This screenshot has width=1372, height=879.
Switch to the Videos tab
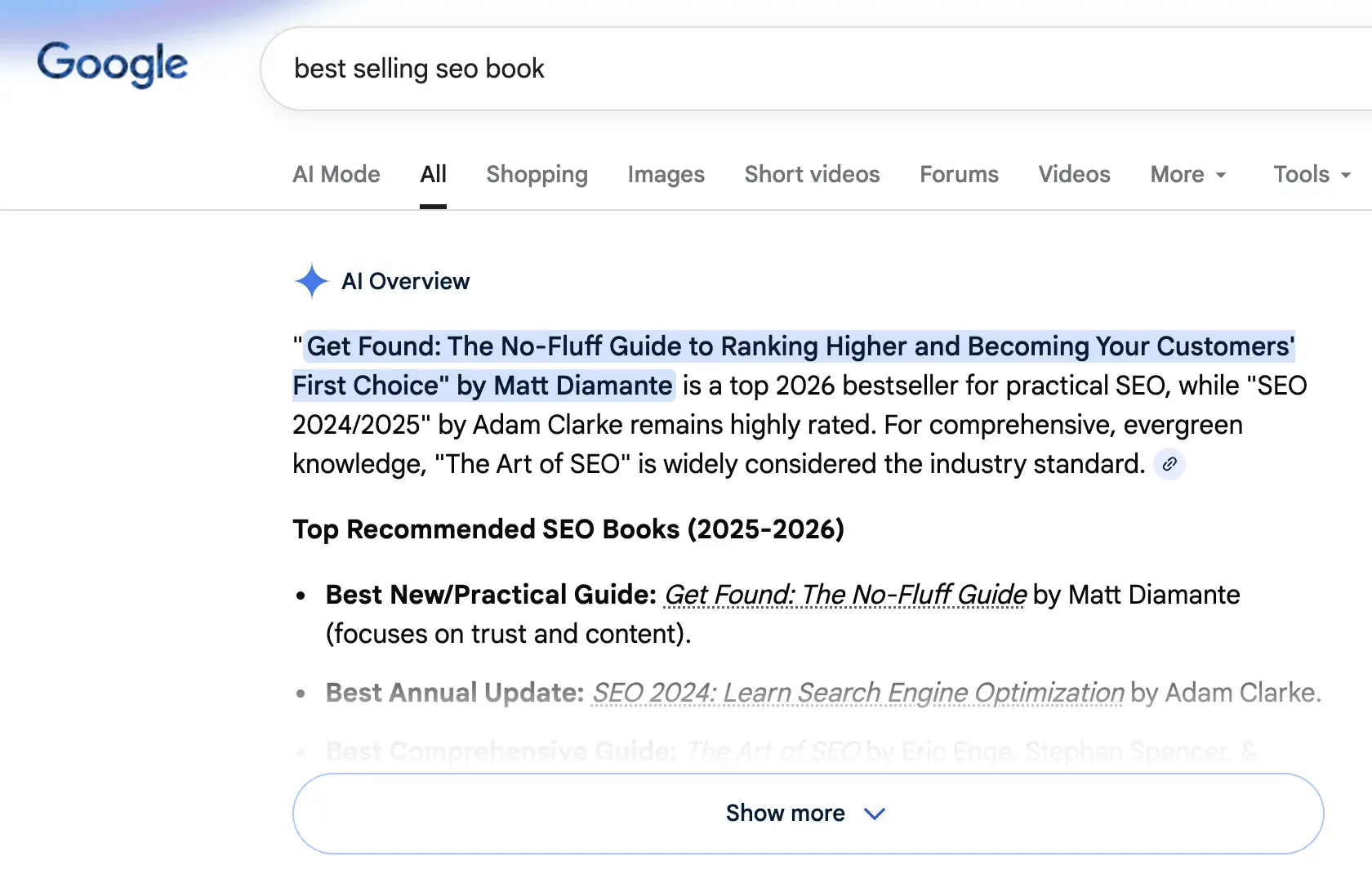tap(1074, 174)
